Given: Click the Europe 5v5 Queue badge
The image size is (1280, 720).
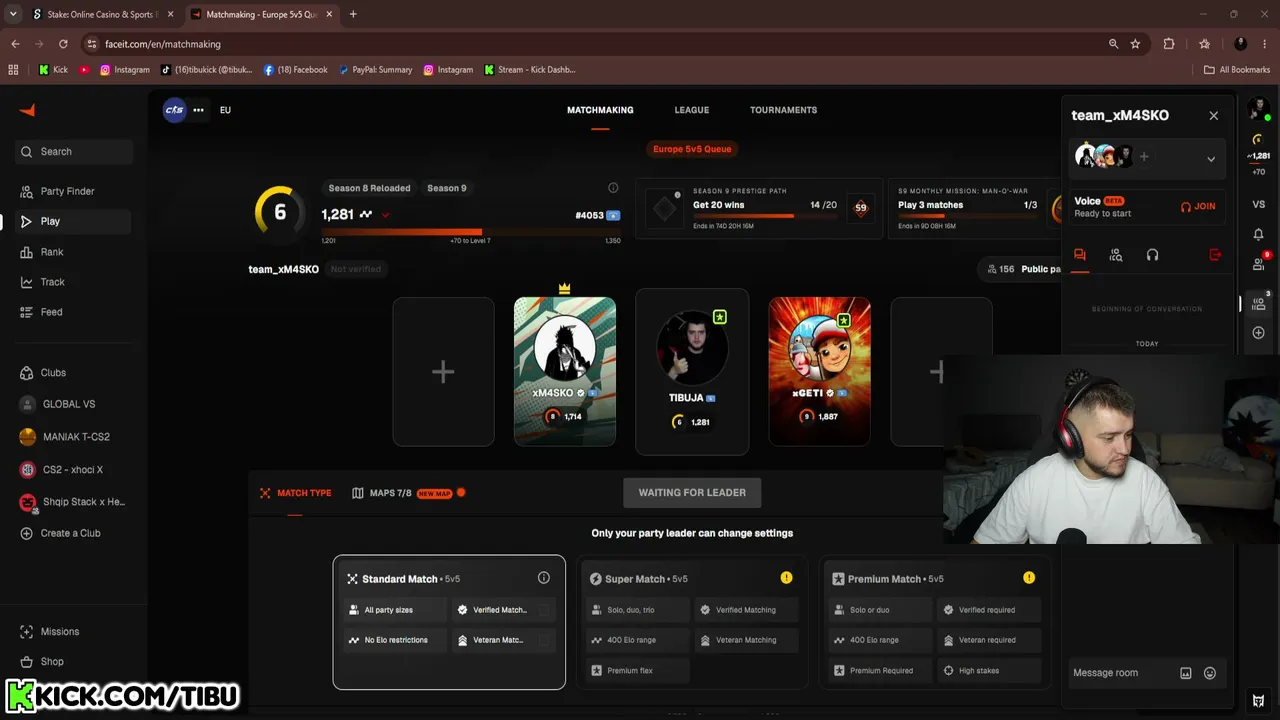Looking at the screenshot, I should coord(692,149).
